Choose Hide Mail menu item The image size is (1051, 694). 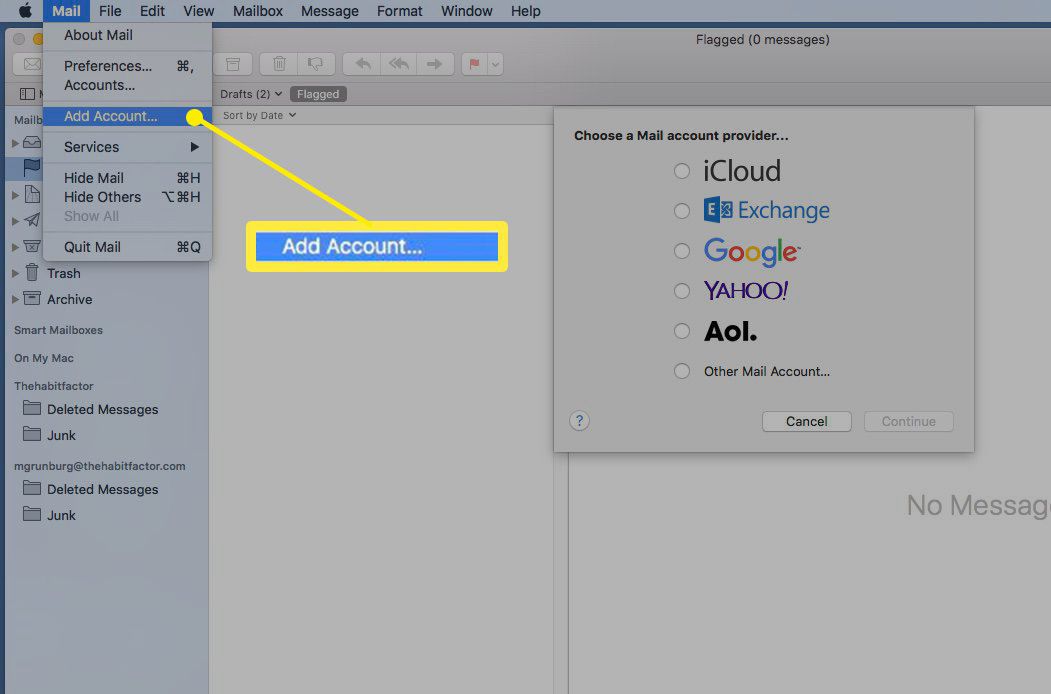[127, 178]
